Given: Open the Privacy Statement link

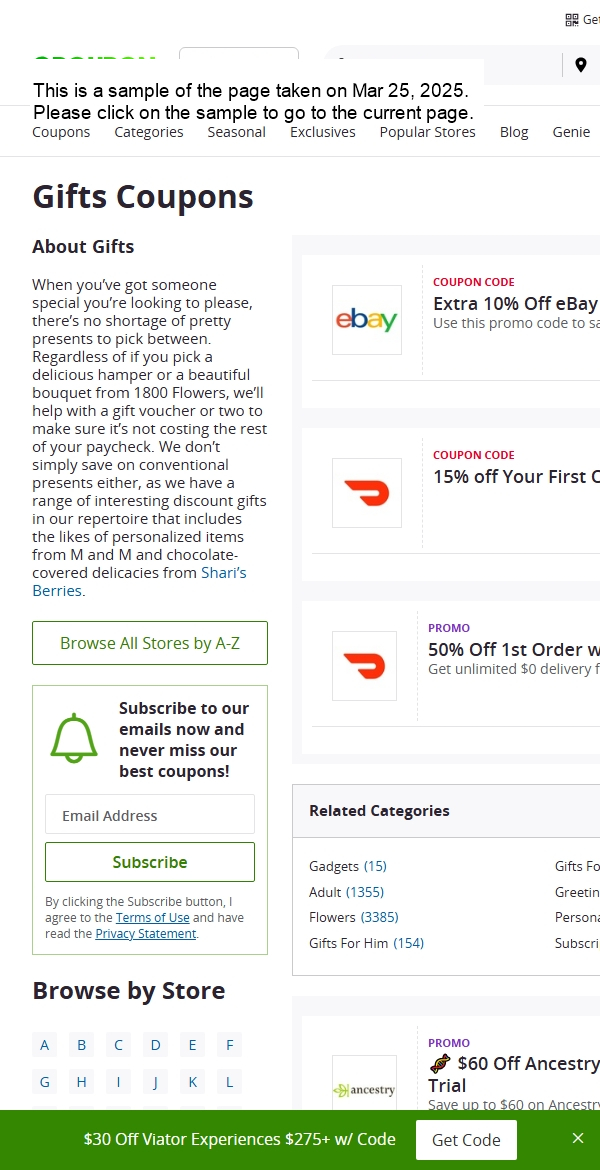Looking at the screenshot, I should [146, 933].
